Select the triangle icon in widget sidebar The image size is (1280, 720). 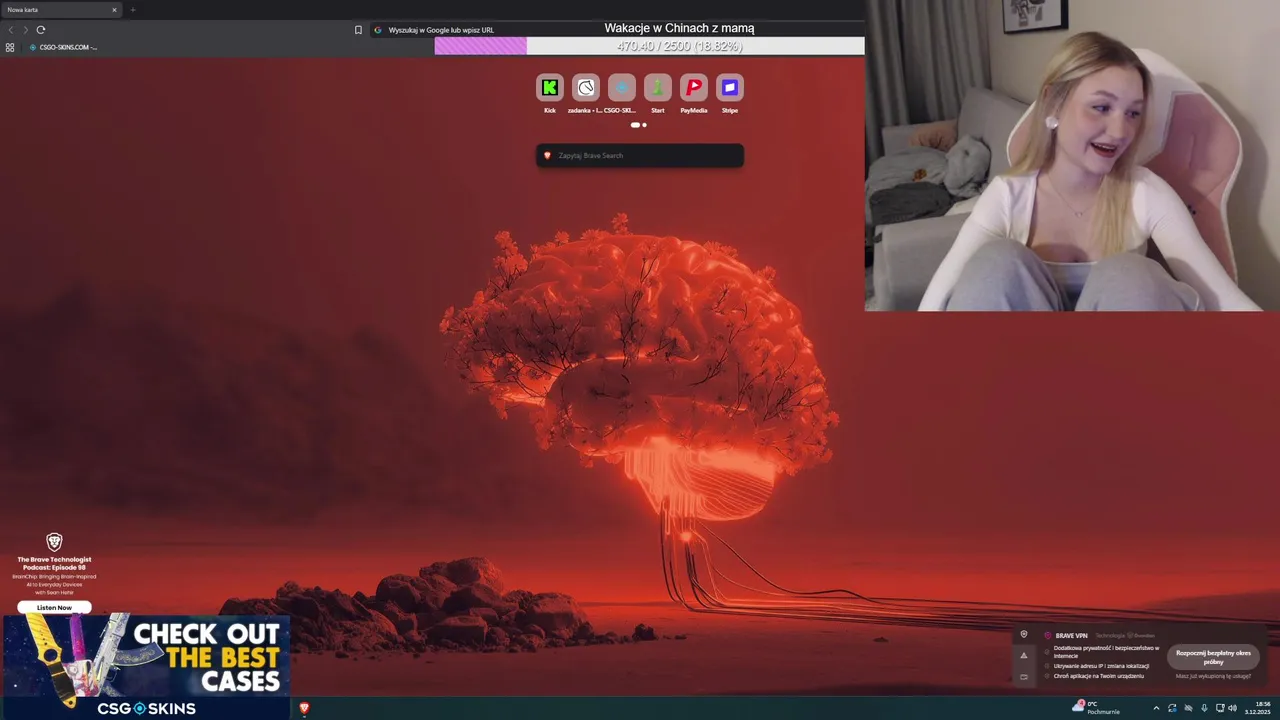pyautogui.click(x=1023, y=656)
